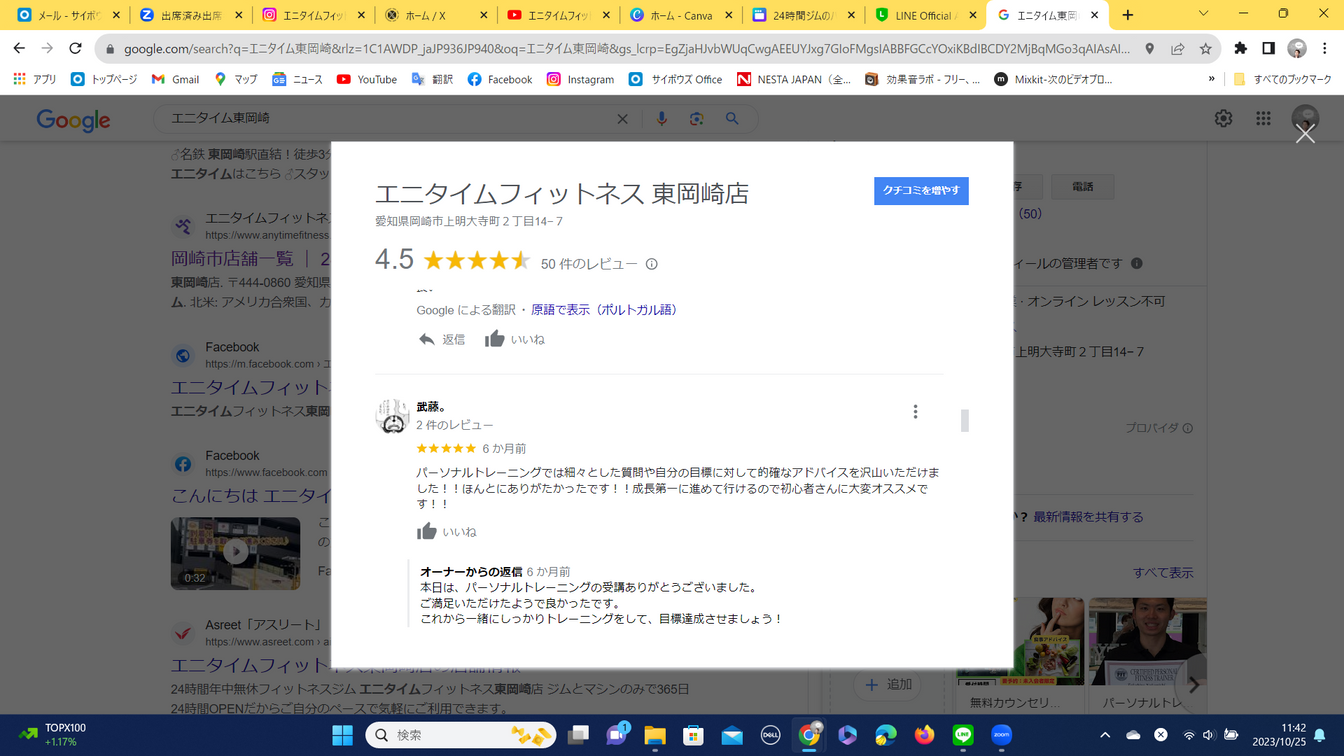
Task: Start voice search with microphone icon
Action: (x=661, y=119)
